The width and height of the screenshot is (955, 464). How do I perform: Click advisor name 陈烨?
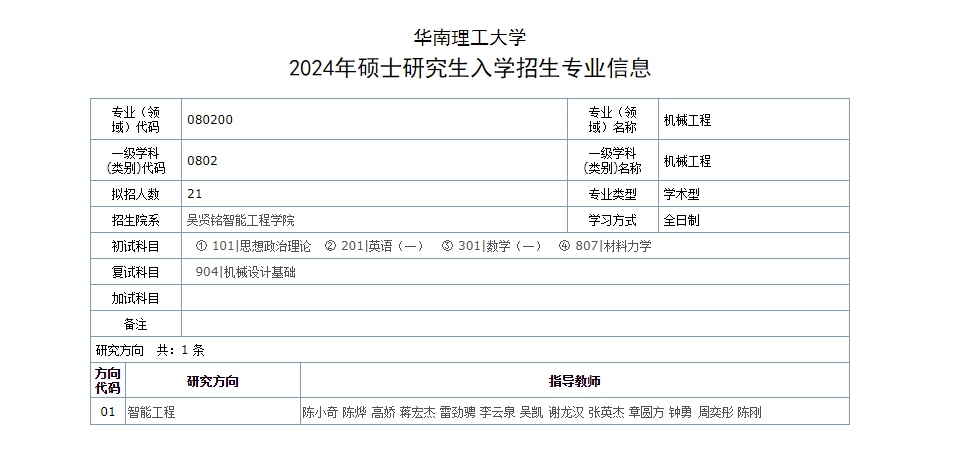(x=354, y=412)
